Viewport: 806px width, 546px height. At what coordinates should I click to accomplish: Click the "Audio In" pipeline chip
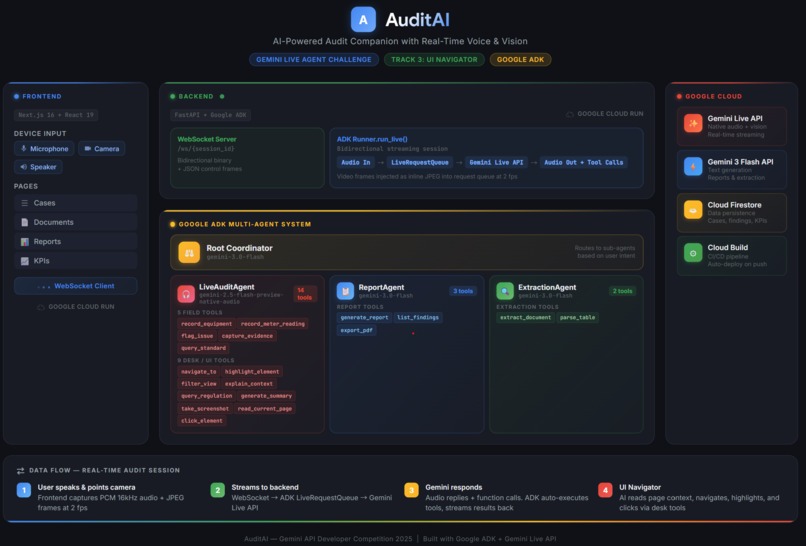click(356, 162)
